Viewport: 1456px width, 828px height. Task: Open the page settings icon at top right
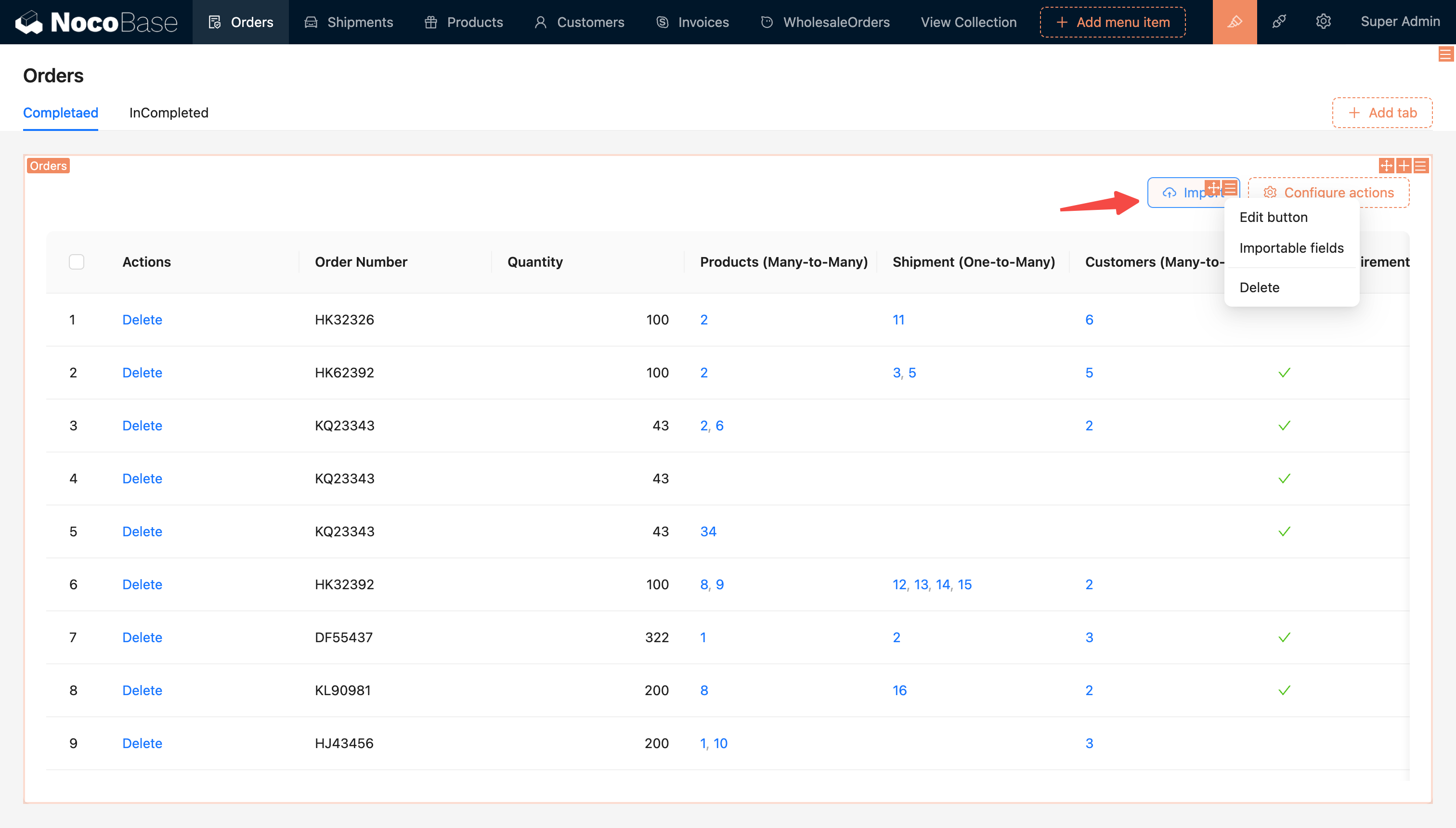pos(1445,54)
